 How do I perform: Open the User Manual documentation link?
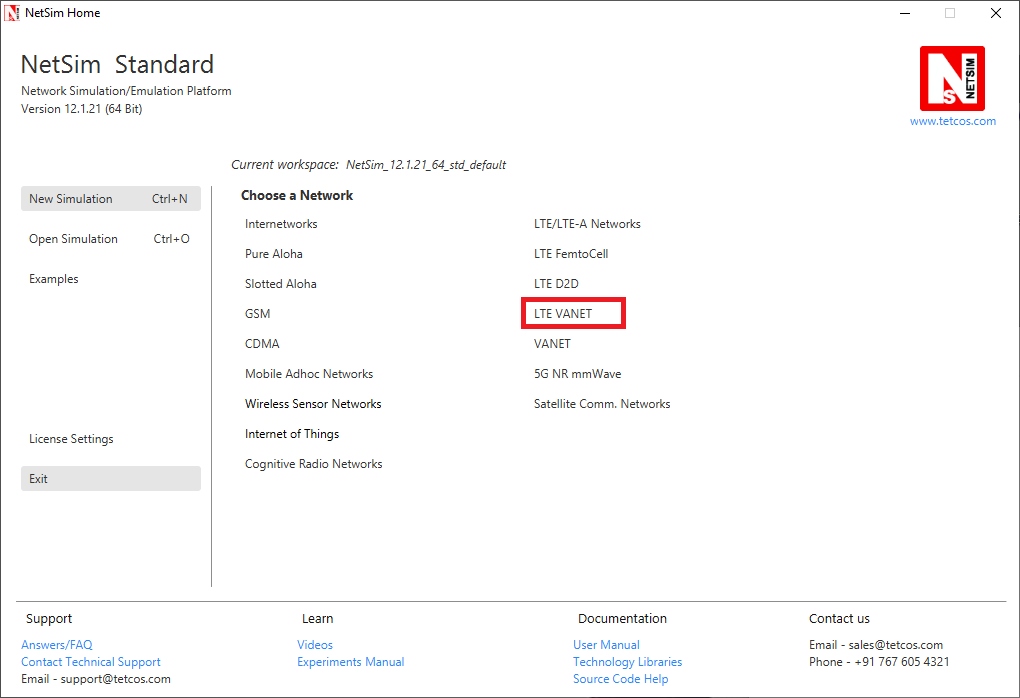pyautogui.click(x=606, y=645)
